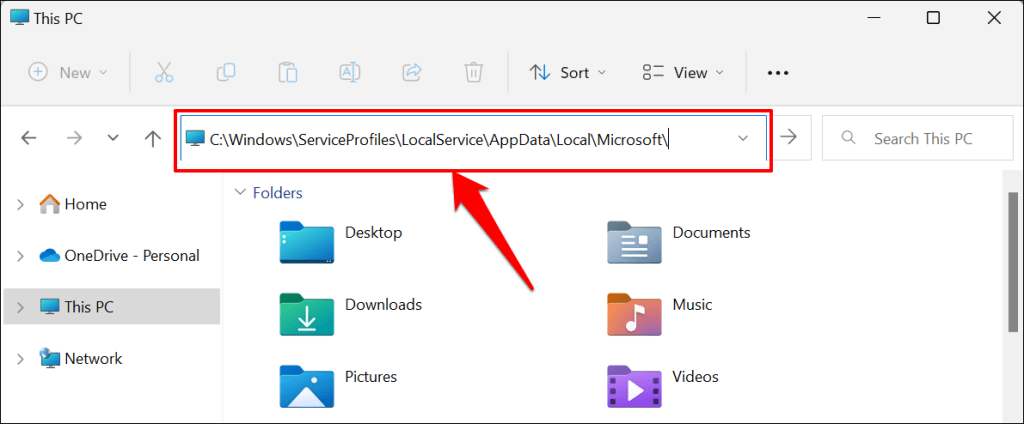Click the Delete trash can icon
This screenshot has width=1024, height=424.
click(x=474, y=72)
